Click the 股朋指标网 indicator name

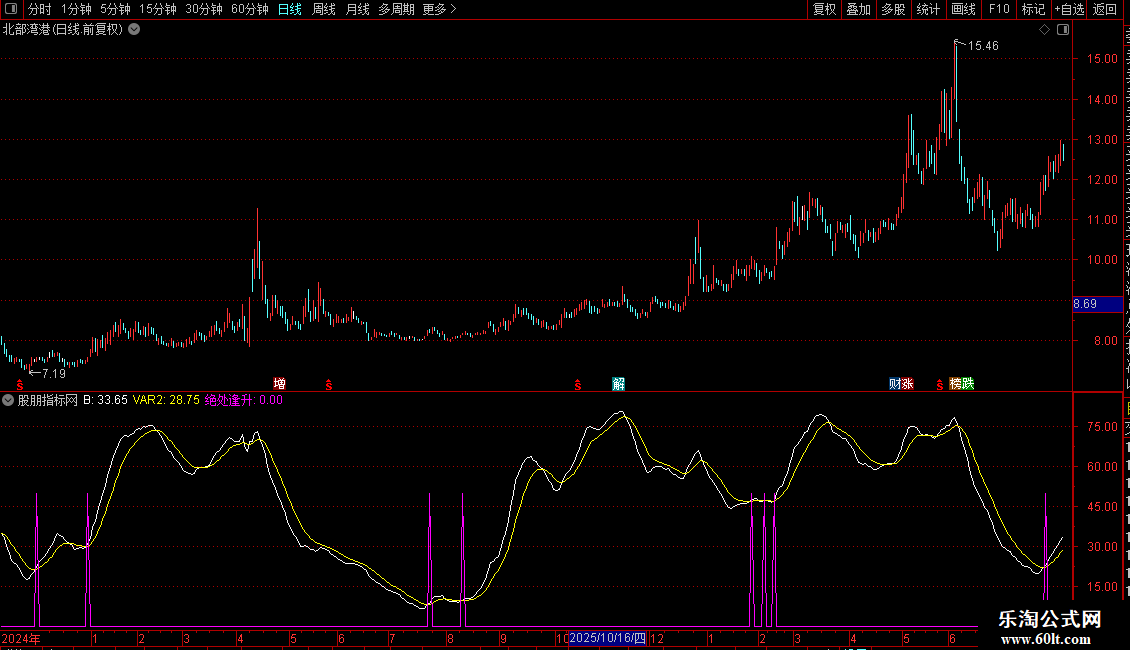pos(48,400)
